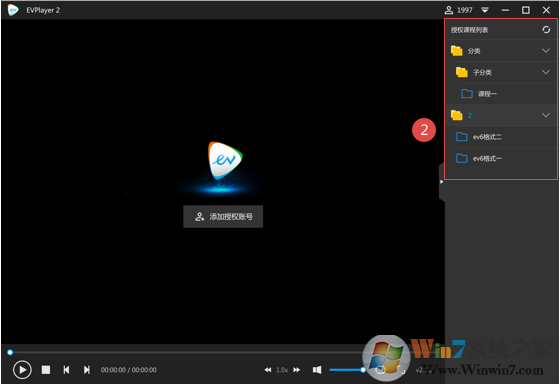Click the 添加授权账号 button
This screenshot has width=560, height=384.
[x=223, y=216]
